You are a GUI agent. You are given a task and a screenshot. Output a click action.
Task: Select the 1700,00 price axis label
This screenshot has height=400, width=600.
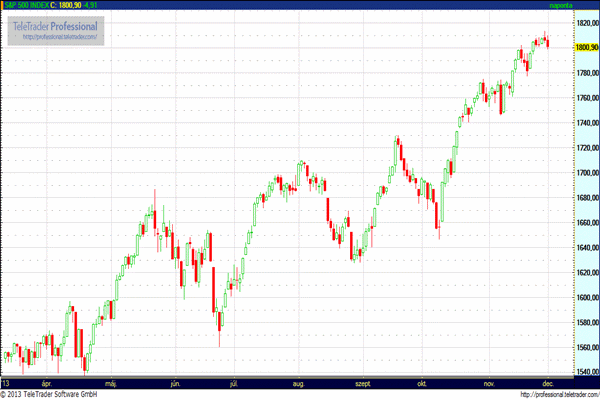click(587, 173)
